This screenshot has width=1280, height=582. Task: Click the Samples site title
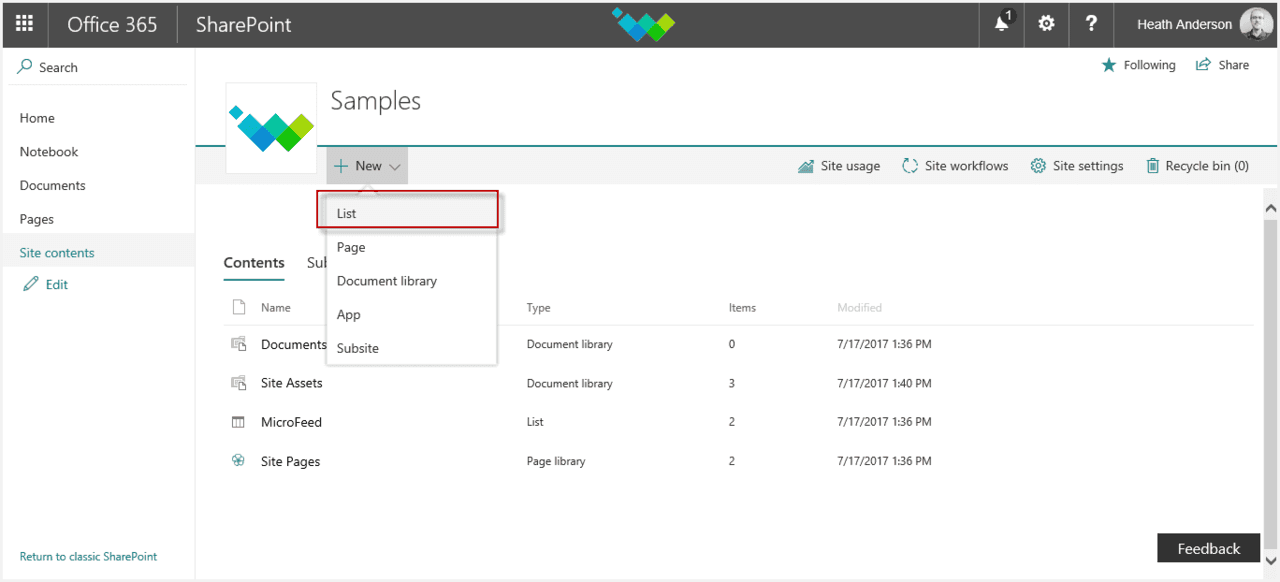click(376, 101)
